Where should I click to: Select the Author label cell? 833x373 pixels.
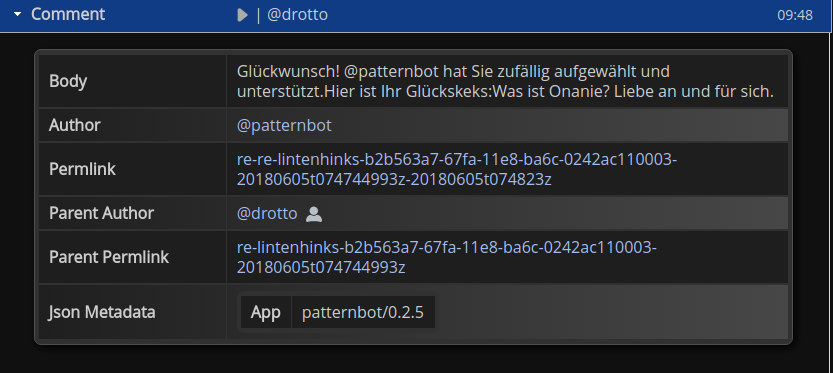click(133, 125)
